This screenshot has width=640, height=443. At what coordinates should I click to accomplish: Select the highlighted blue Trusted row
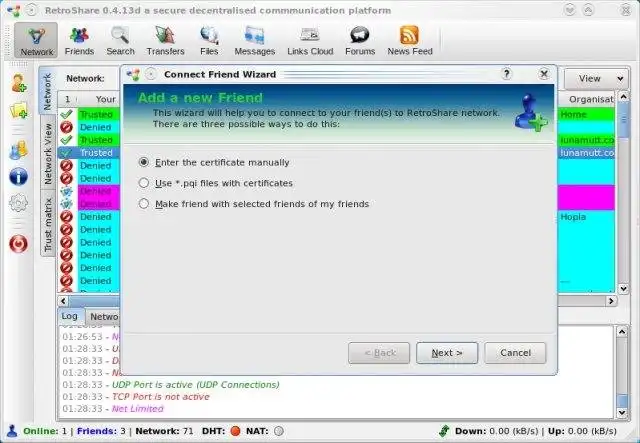[x=89, y=153]
